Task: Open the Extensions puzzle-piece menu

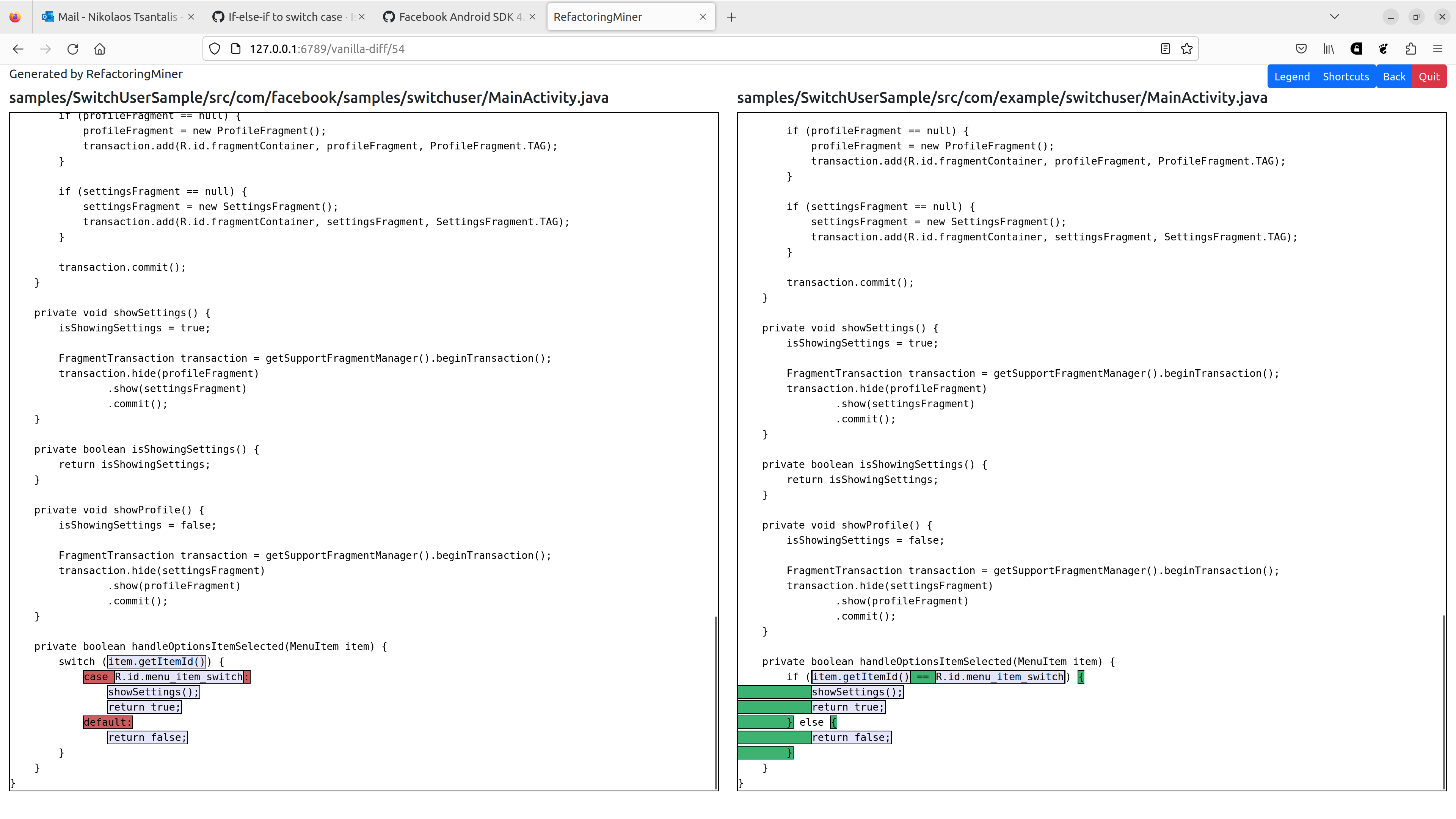Action: (1411, 49)
